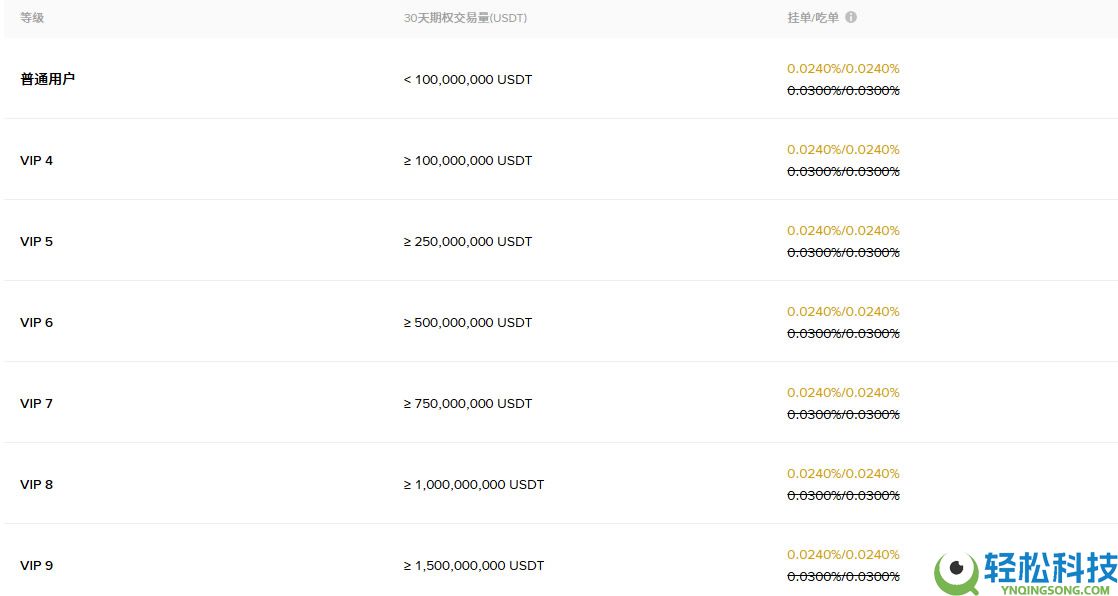The width and height of the screenshot is (1118, 596).
Task: Select the VIP 5 level label
Action: tap(36, 241)
